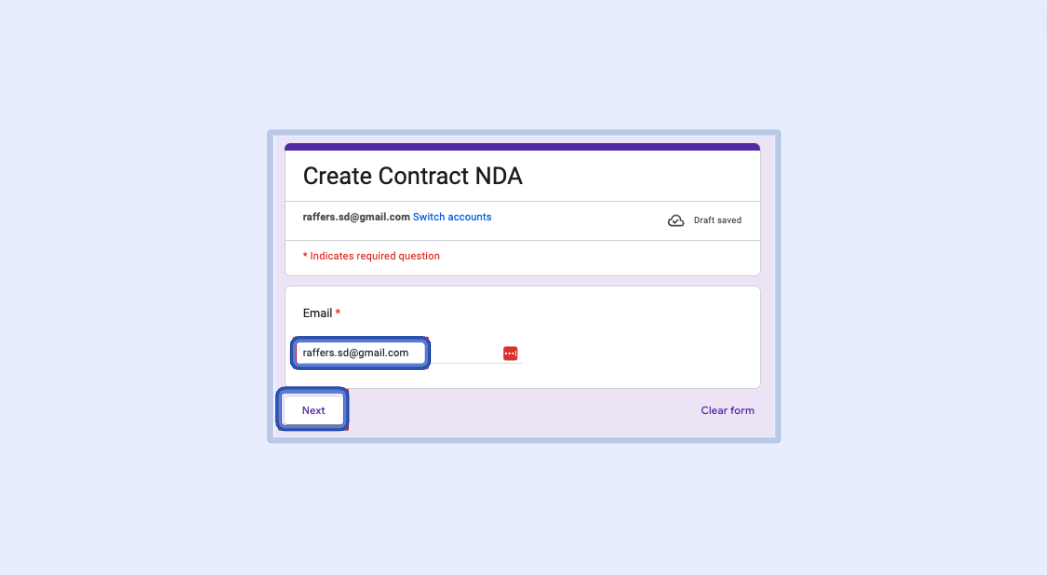This screenshot has width=1047, height=575.
Task: Click the Create Contract NDA title
Action: pyautogui.click(x=412, y=177)
